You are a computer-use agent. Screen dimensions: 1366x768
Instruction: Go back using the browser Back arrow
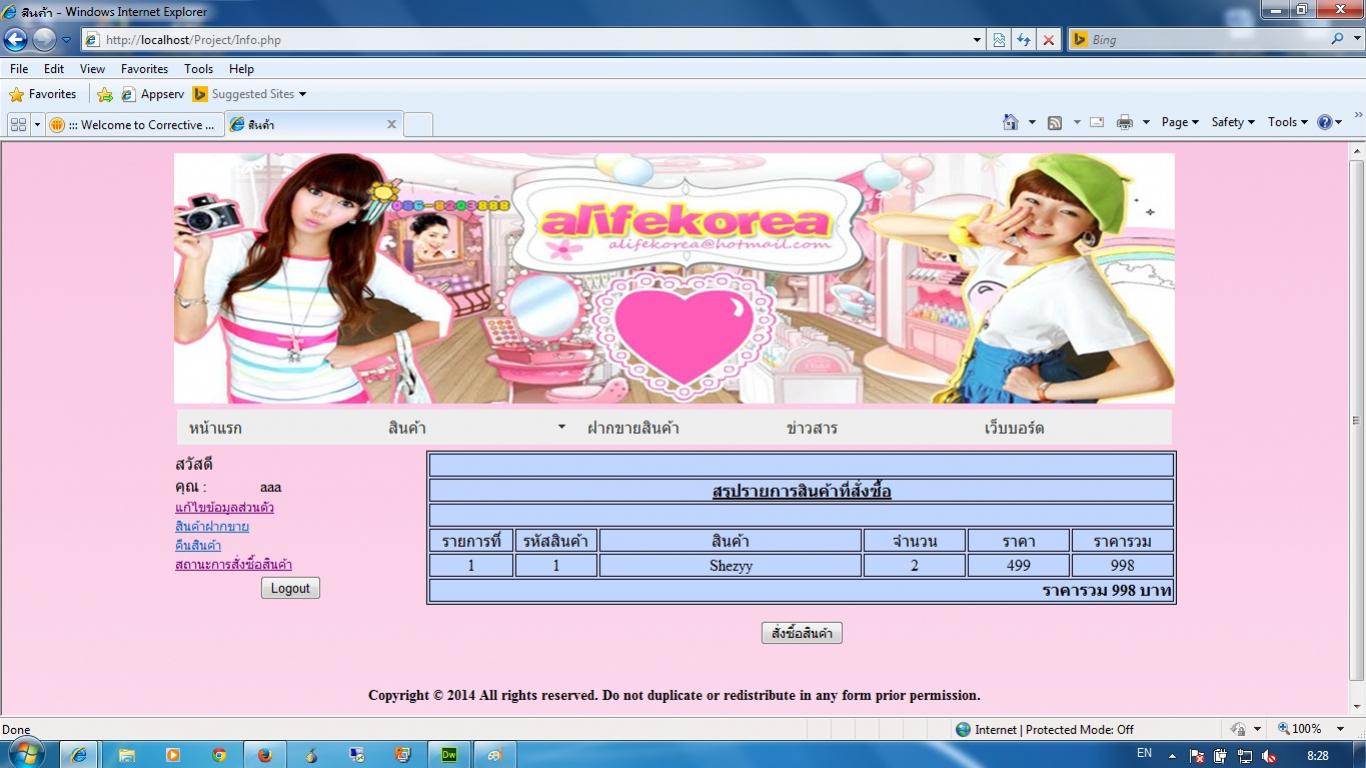16,40
